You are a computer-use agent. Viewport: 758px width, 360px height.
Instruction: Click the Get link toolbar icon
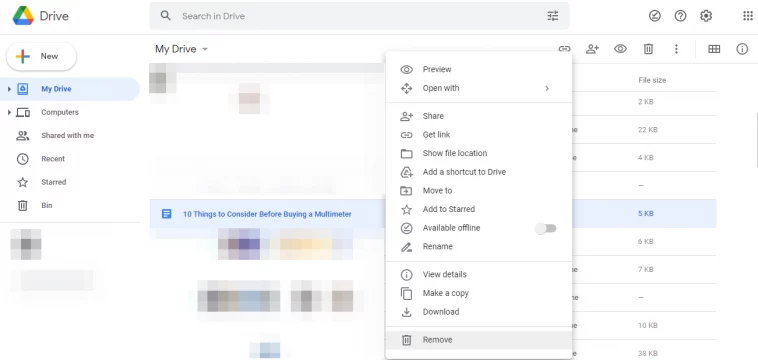click(x=564, y=49)
